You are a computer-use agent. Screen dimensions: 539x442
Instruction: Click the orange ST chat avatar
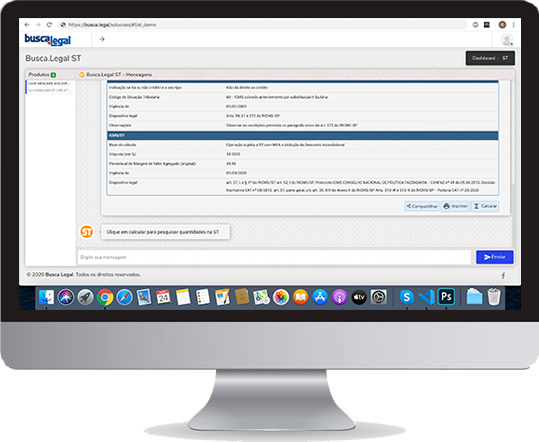click(87, 232)
